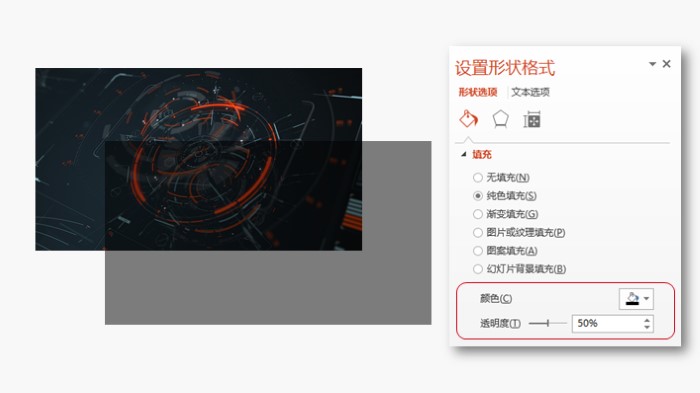Screen dimensions: 700x393
Task: Switch to 文本选项 tab
Action: [530, 92]
